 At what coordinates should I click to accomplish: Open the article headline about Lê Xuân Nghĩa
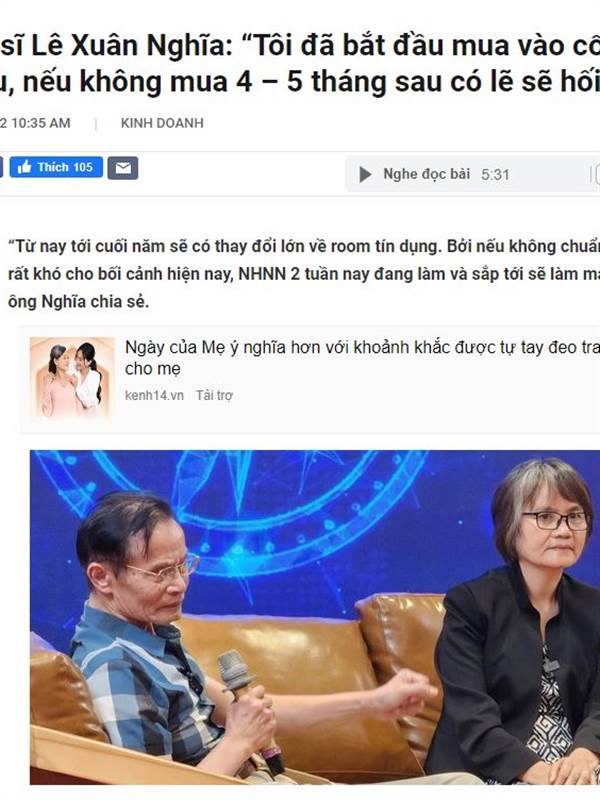pyautogui.click(x=300, y=64)
